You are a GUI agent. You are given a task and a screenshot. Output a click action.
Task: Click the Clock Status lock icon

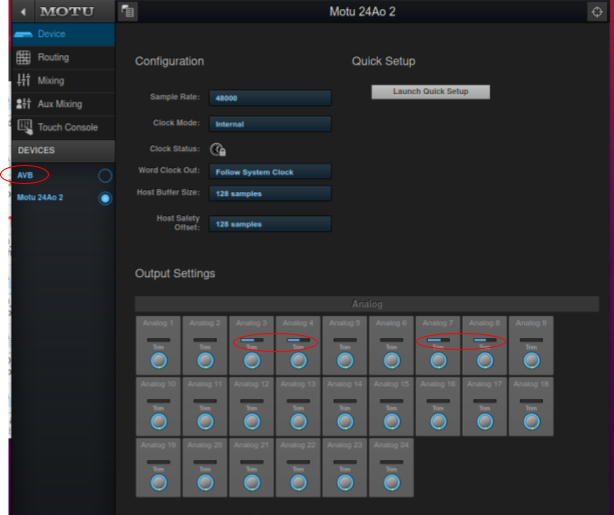coord(218,149)
